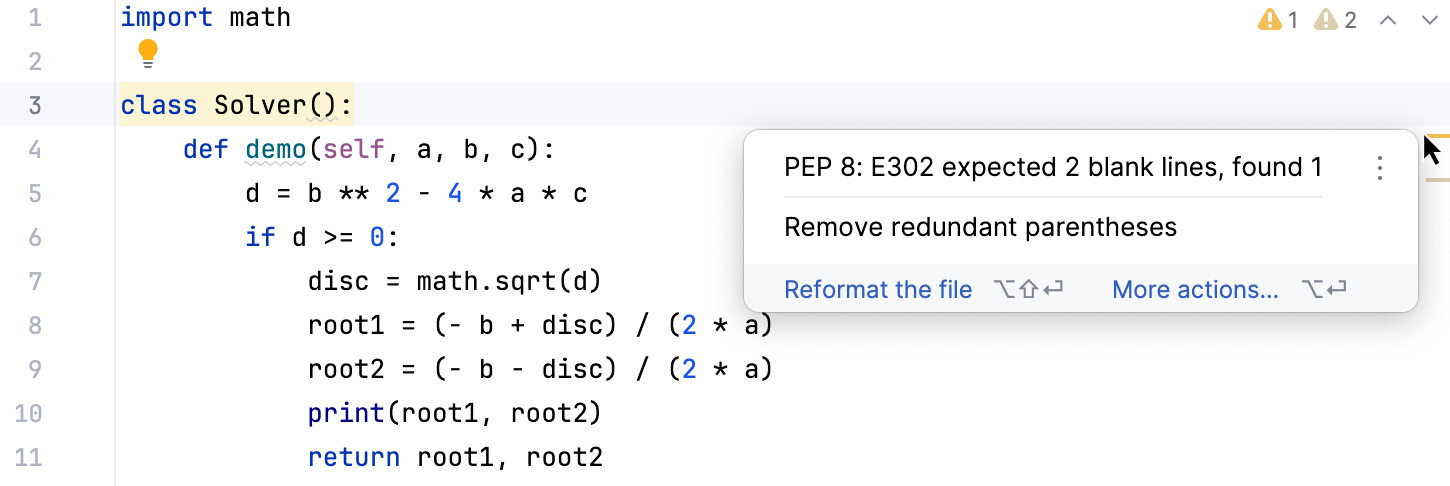Click the demo method name
The image size is (1450, 486).
[x=275, y=150]
